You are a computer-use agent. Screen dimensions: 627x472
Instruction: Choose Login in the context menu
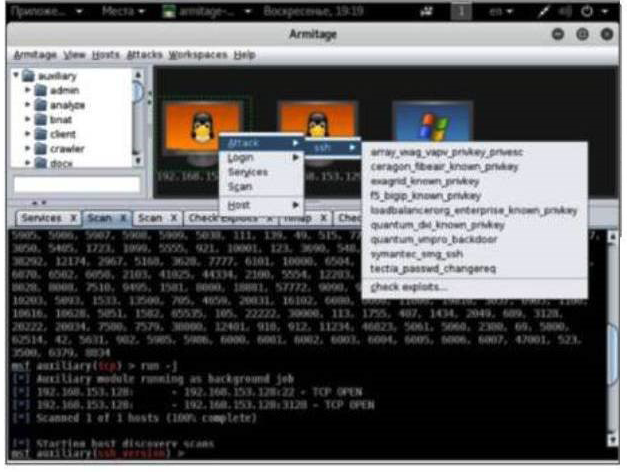tap(262, 158)
